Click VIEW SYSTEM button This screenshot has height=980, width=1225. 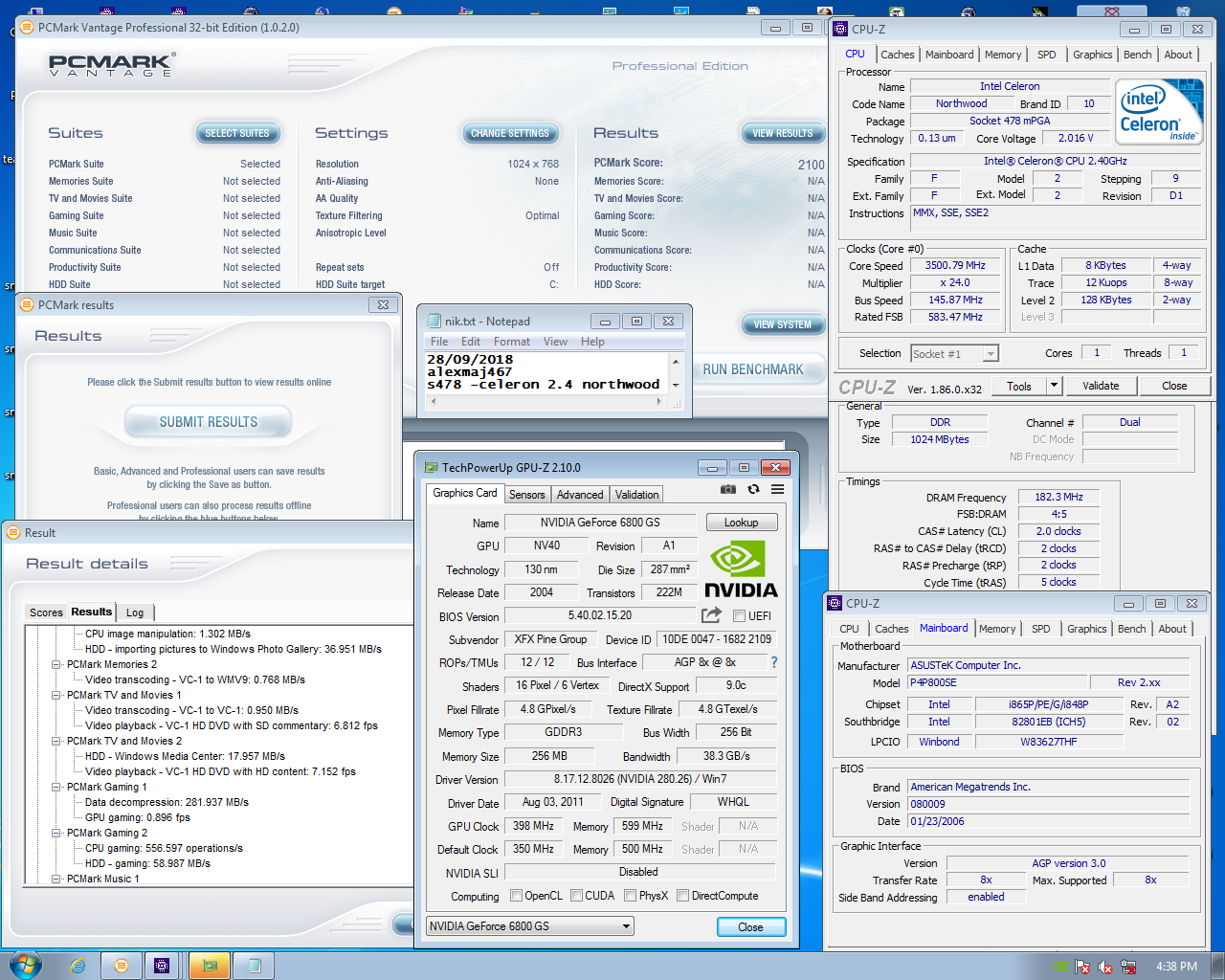[782, 324]
